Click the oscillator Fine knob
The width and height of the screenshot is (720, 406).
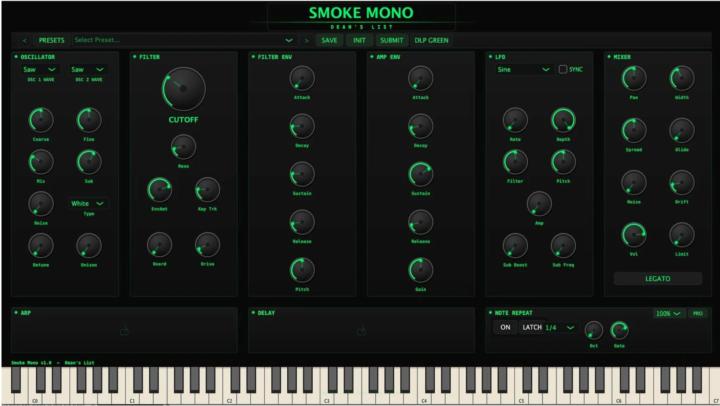[x=89, y=120]
